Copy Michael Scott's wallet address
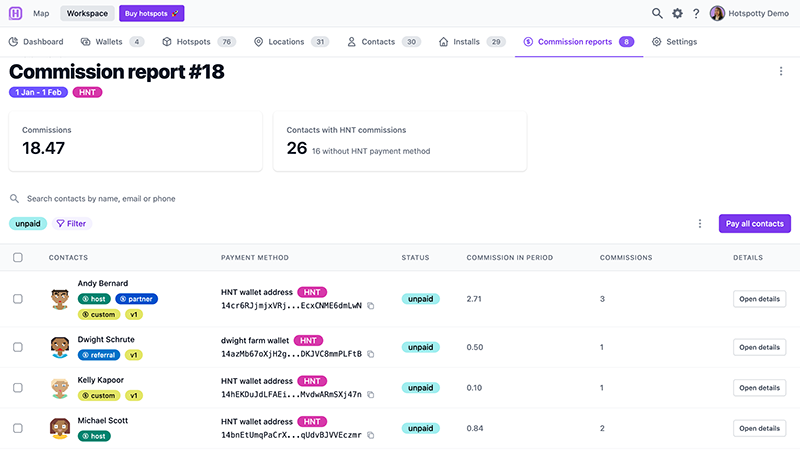The height and width of the screenshot is (456, 800). [x=371, y=435]
